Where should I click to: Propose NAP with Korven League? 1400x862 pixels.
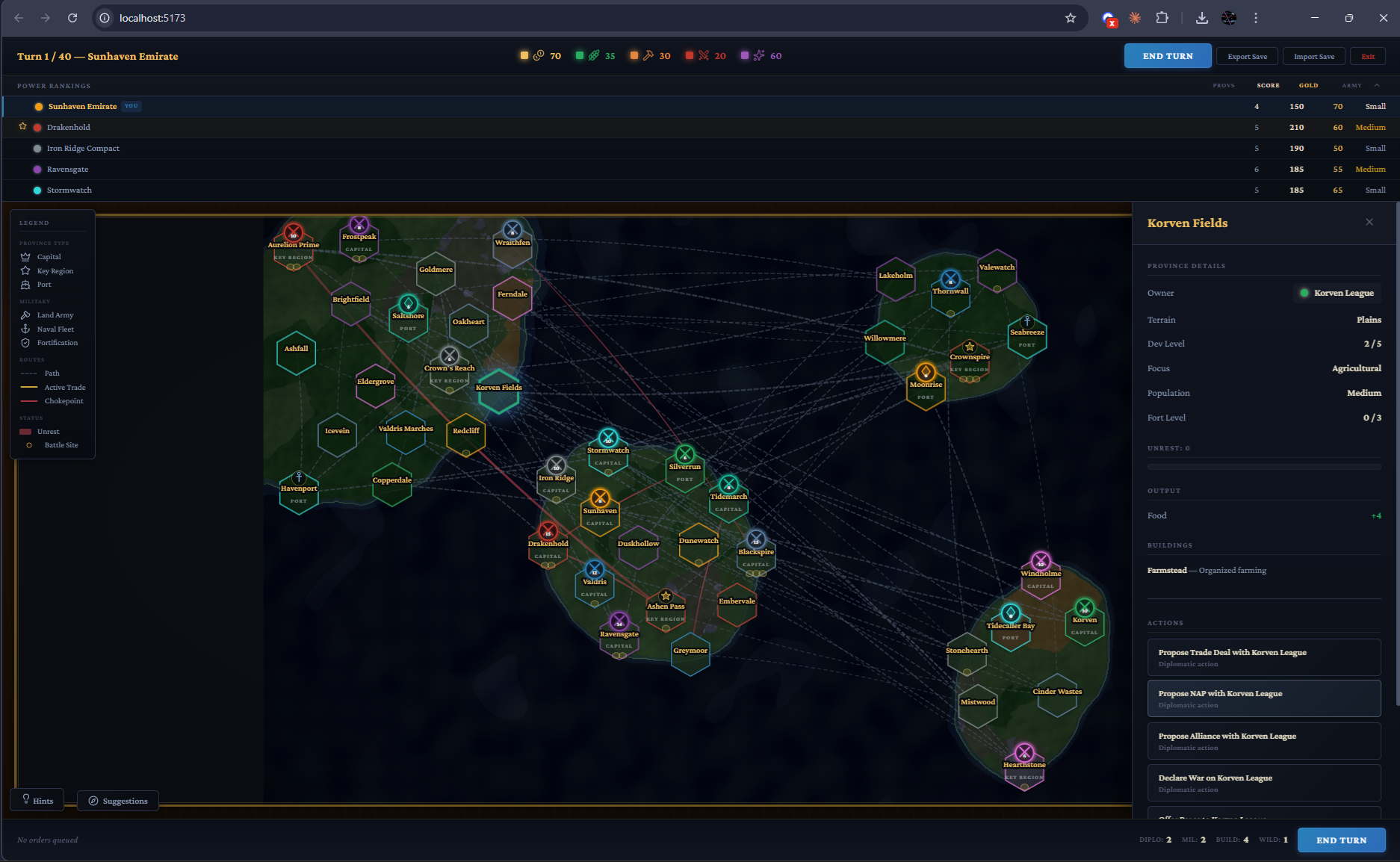(1264, 698)
